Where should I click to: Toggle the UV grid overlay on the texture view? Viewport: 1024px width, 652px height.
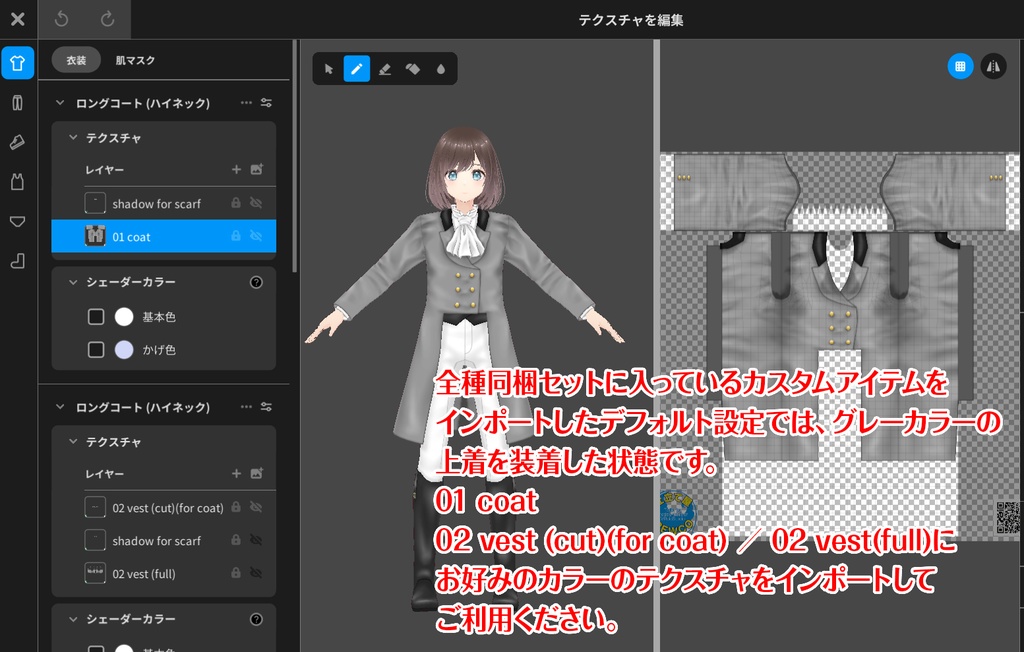(961, 66)
